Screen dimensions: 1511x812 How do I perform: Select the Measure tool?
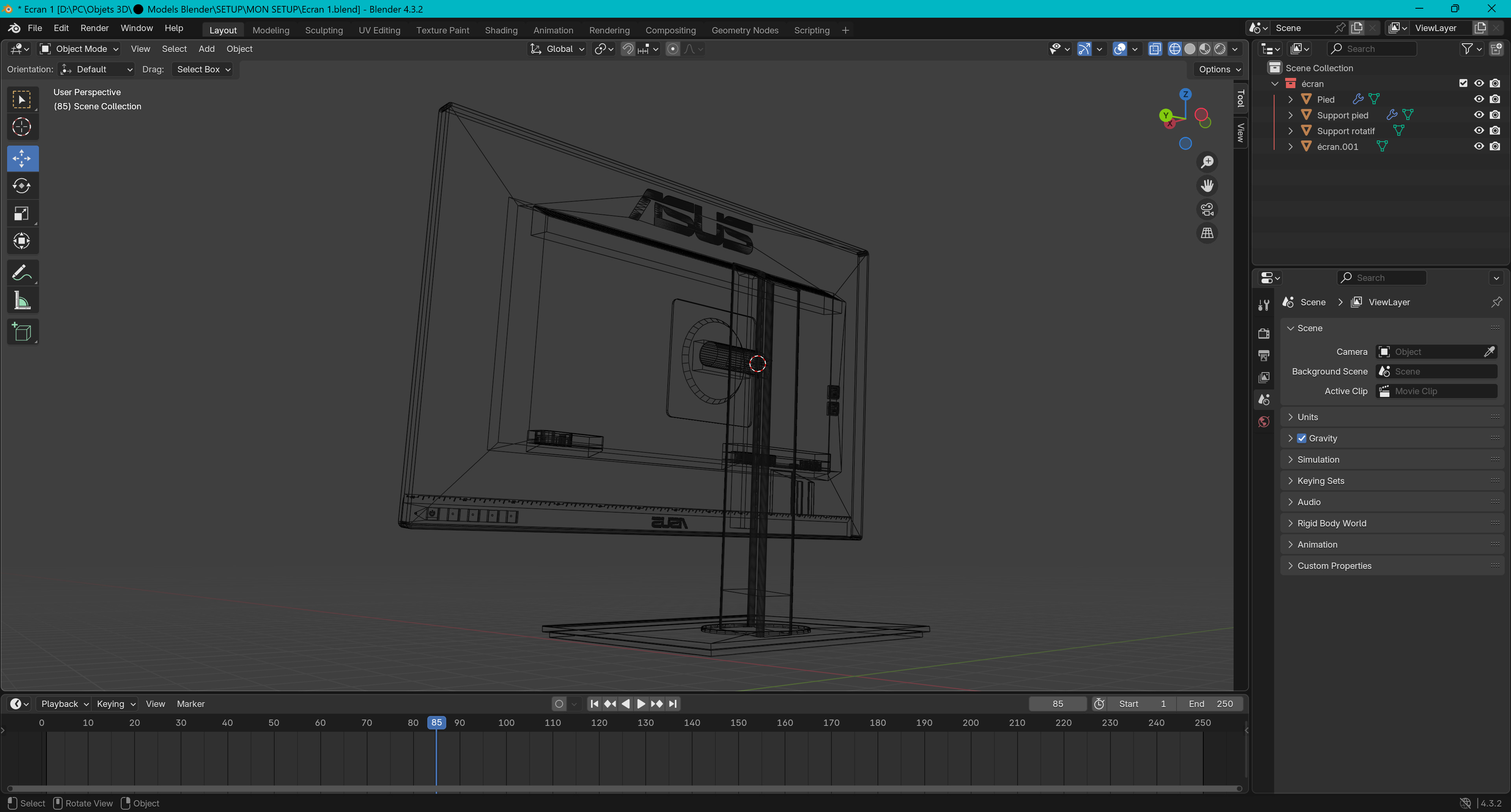(x=22, y=301)
